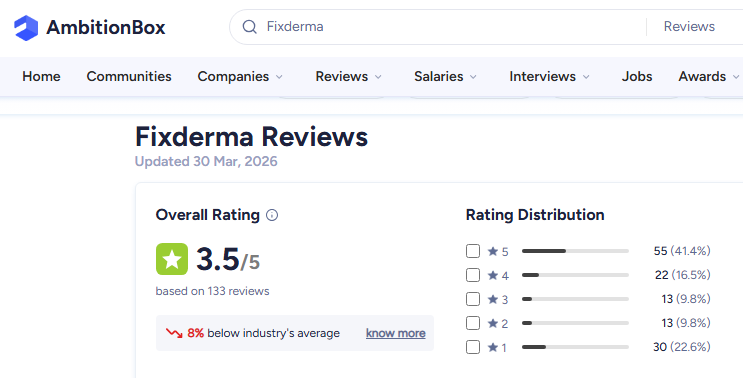This screenshot has width=743, height=378.
Task: Check the 5 star rating filter checkbox
Action: coord(473,251)
